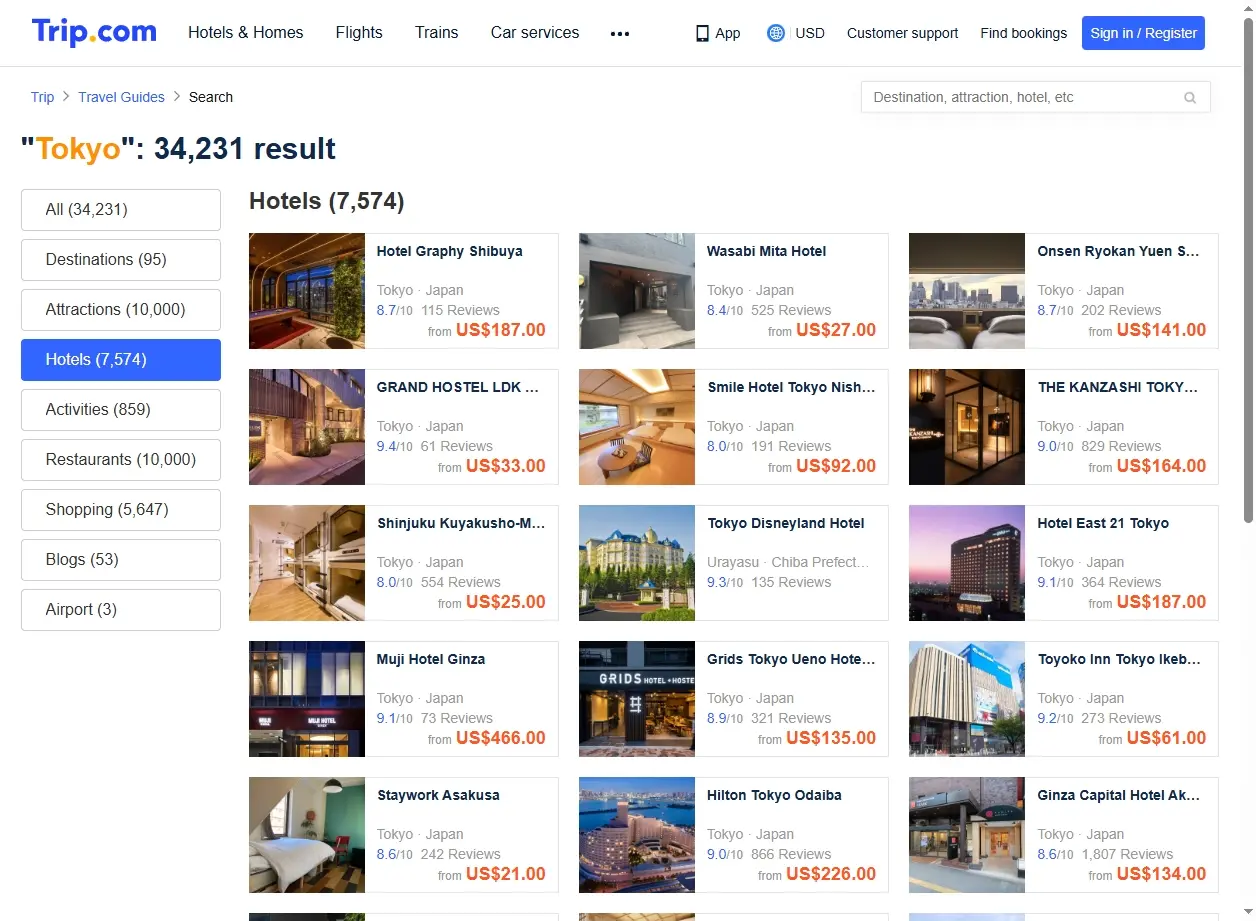Click Staywork Asakusa title
Viewport: 1256px width, 921px height.
[438, 795]
